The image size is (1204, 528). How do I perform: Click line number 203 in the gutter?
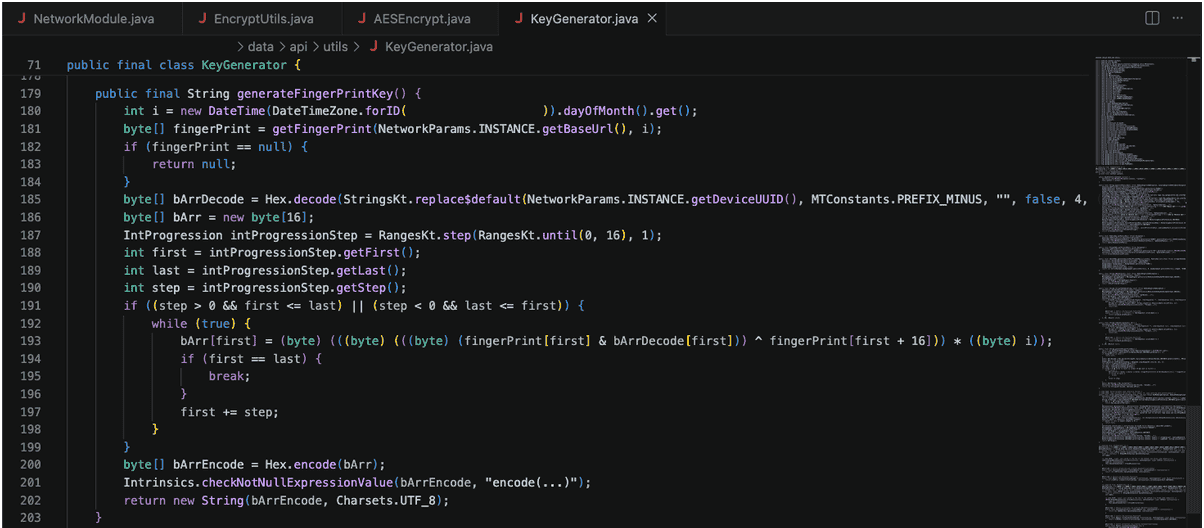[x=30, y=518]
